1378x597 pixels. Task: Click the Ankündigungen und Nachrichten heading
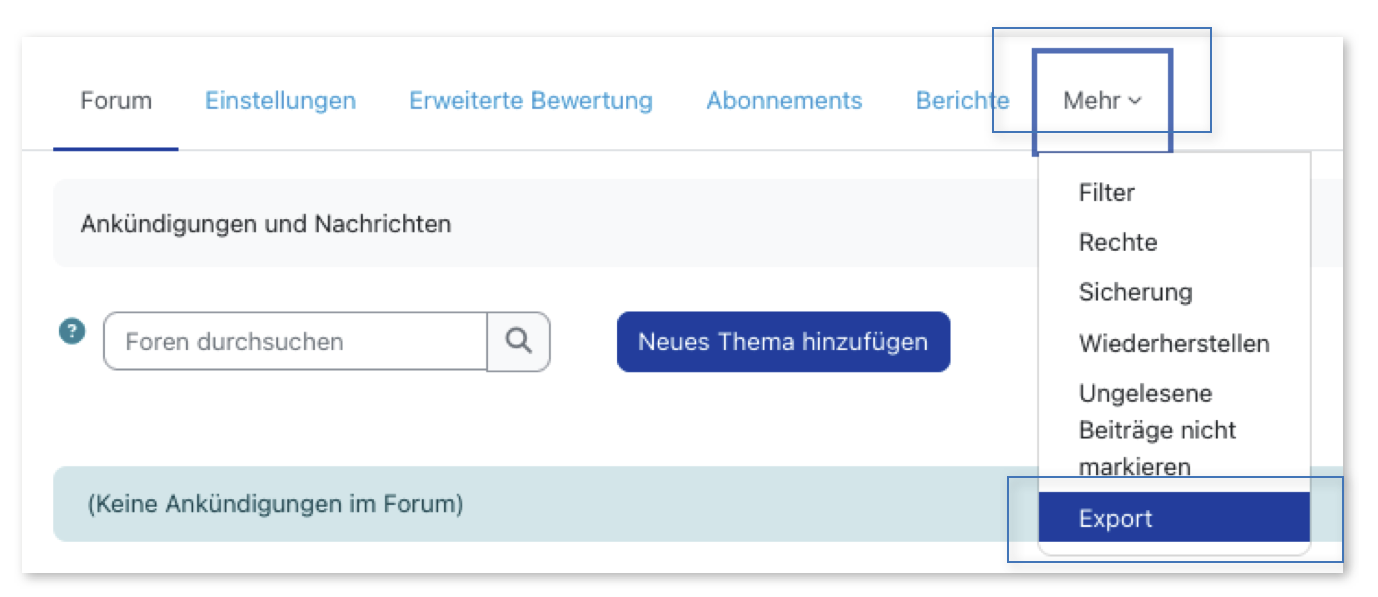266,223
